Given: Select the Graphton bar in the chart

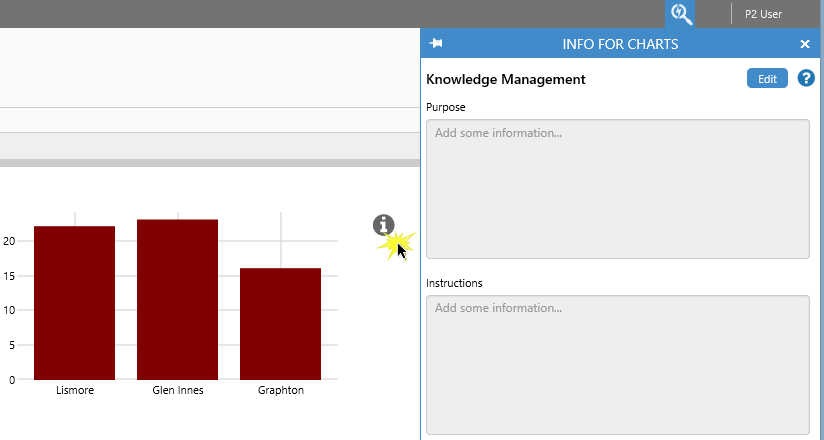Looking at the screenshot, I should [280, 324].
